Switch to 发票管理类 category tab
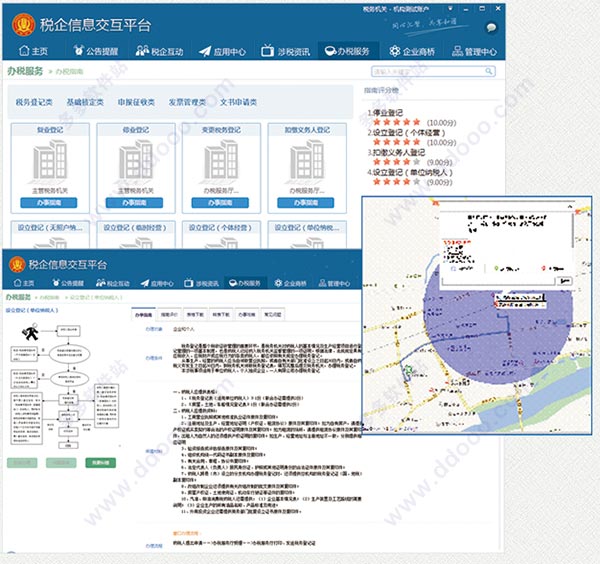The width and height of the screenshot is (600, 564). [x=187, y=102]
